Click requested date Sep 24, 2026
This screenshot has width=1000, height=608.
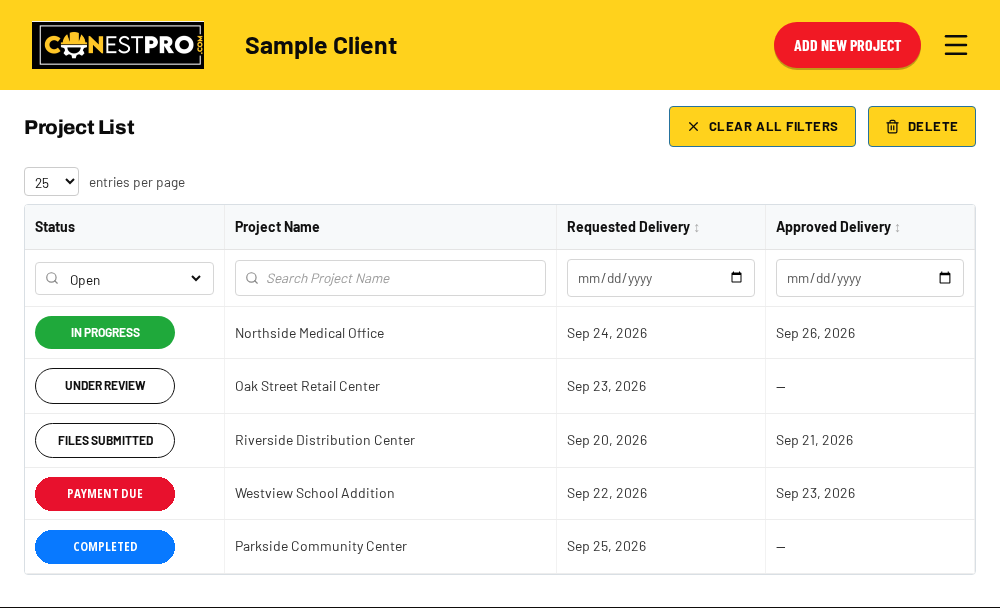pyautogui.click(x=607, y=333)
